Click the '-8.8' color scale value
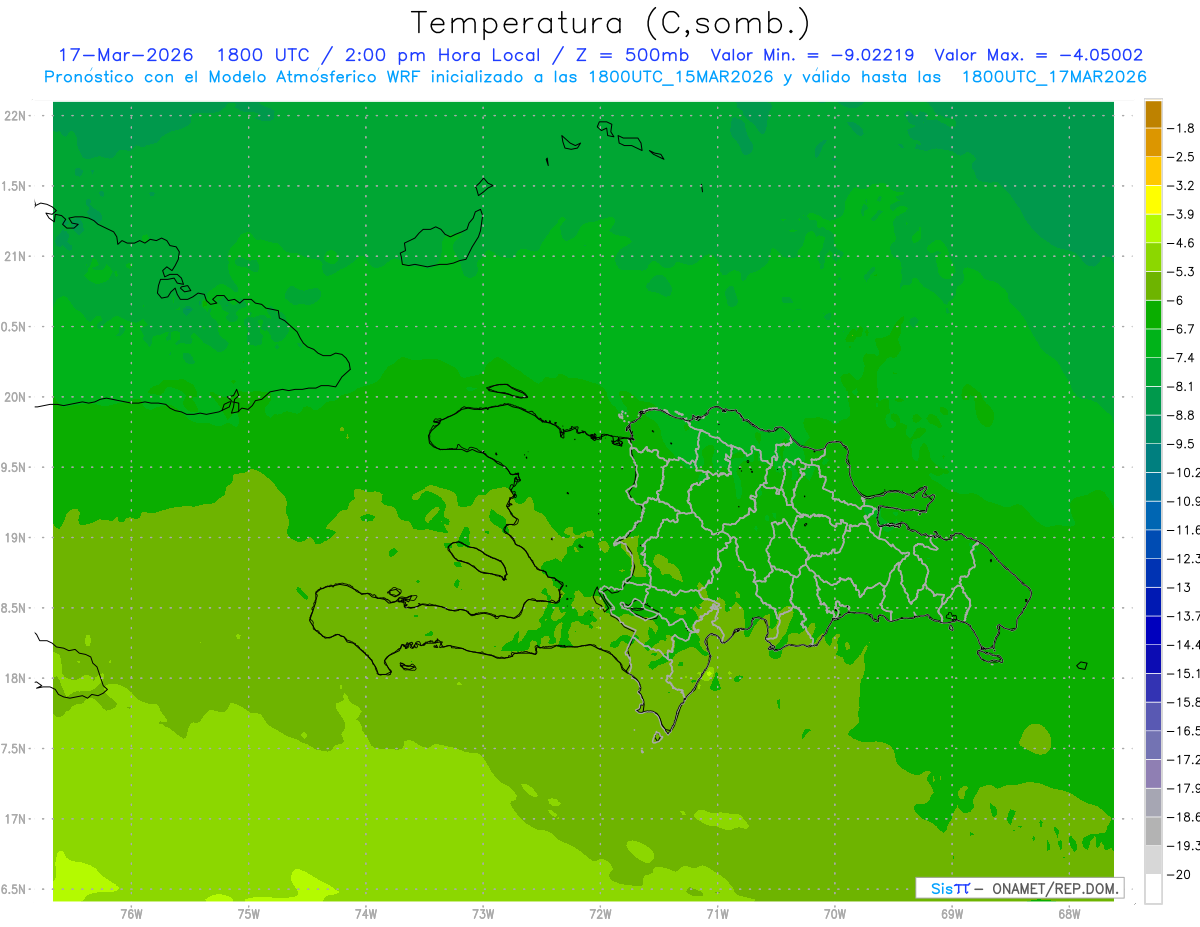Viewport: 1200px width, 927px height. pos(1182,415)
